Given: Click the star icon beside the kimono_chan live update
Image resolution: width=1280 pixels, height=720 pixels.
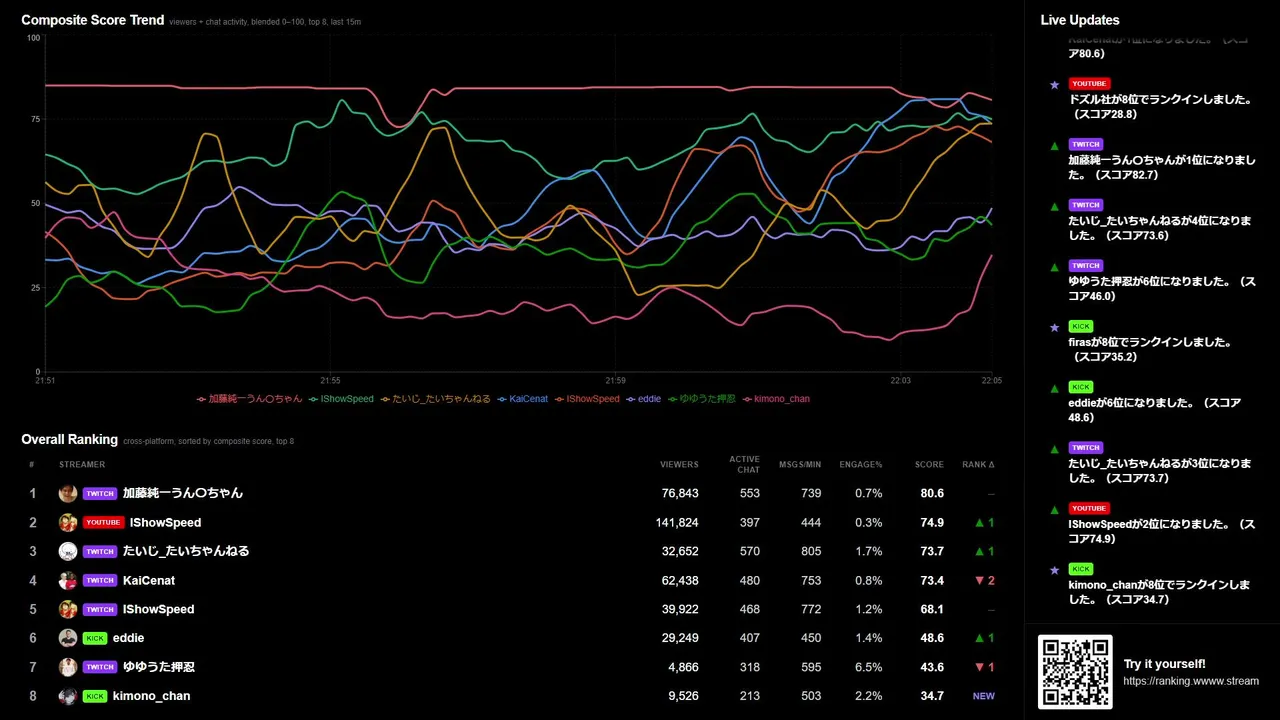Looking at the screenshot, I should [x=1054, y=570].
